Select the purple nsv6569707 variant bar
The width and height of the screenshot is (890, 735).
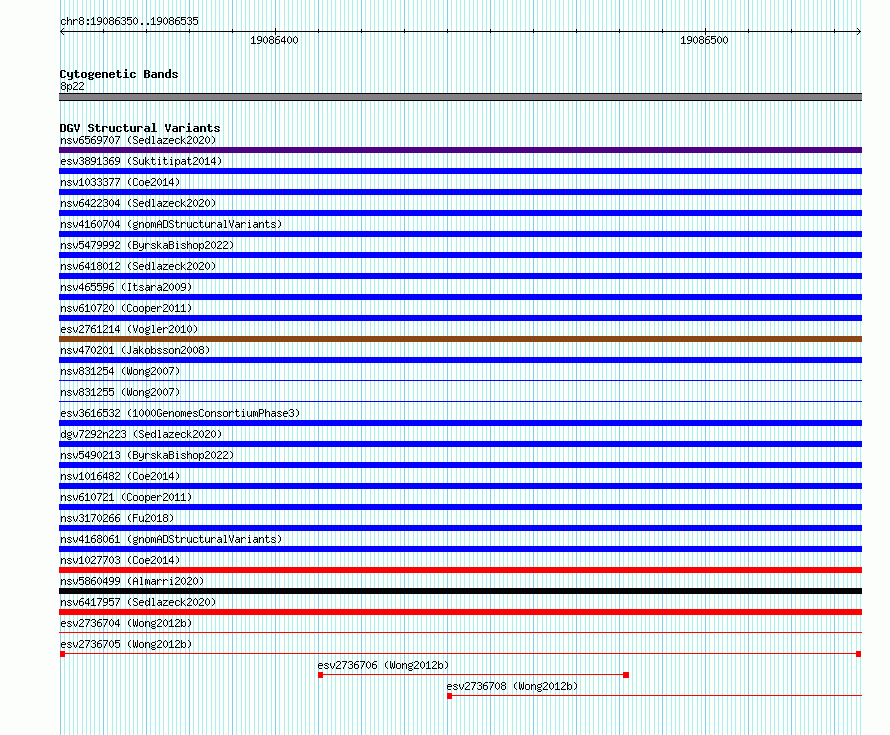click(x=460, y=150)
